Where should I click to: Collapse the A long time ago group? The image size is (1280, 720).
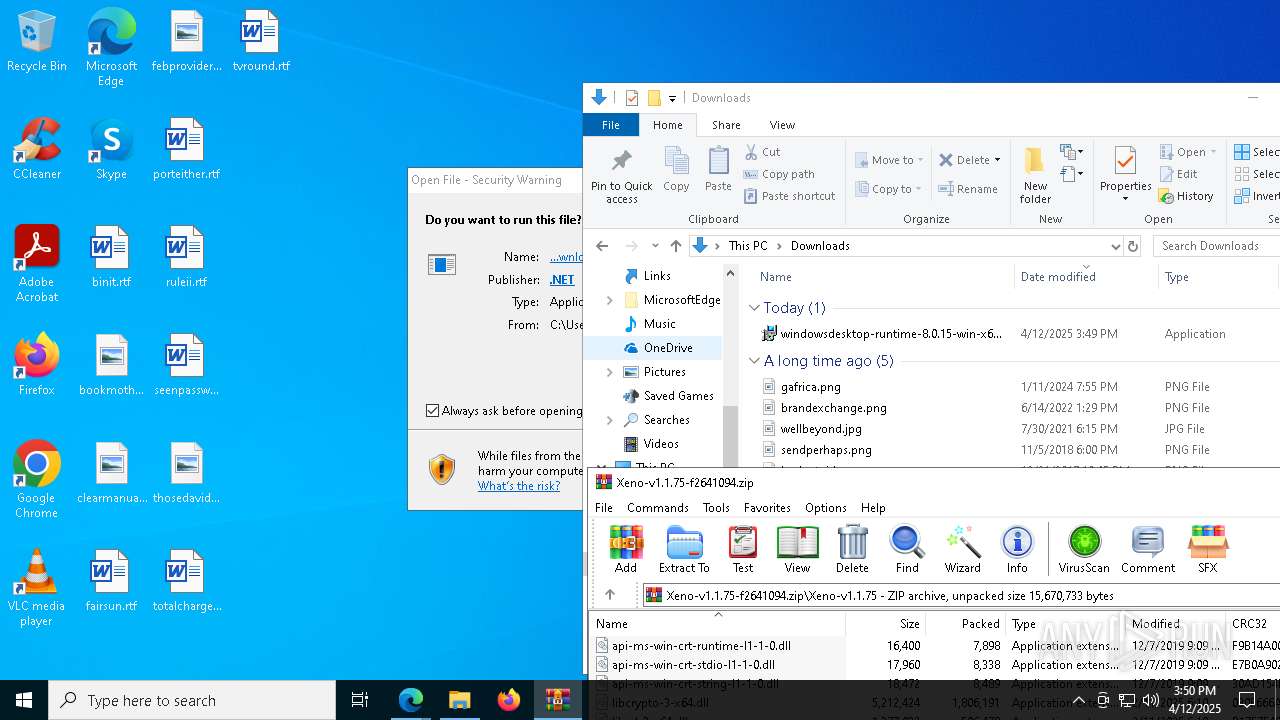[754, 361]
